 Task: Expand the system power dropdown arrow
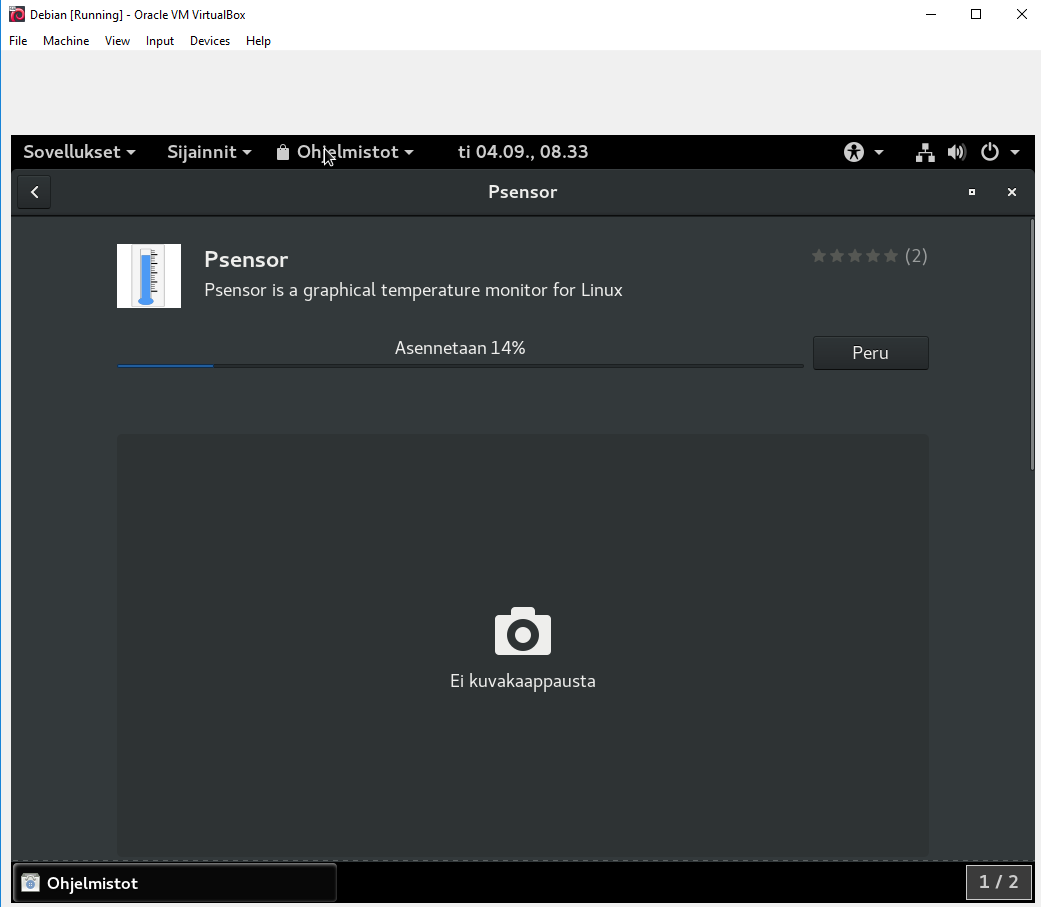tap(1015, 152)
